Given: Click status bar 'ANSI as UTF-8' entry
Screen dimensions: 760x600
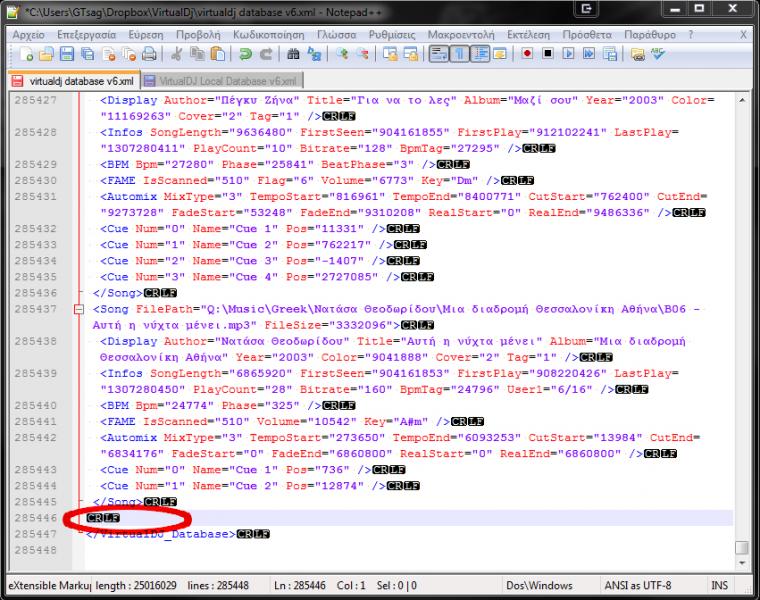Looking at the screenshot, I should tap(638, 585).
